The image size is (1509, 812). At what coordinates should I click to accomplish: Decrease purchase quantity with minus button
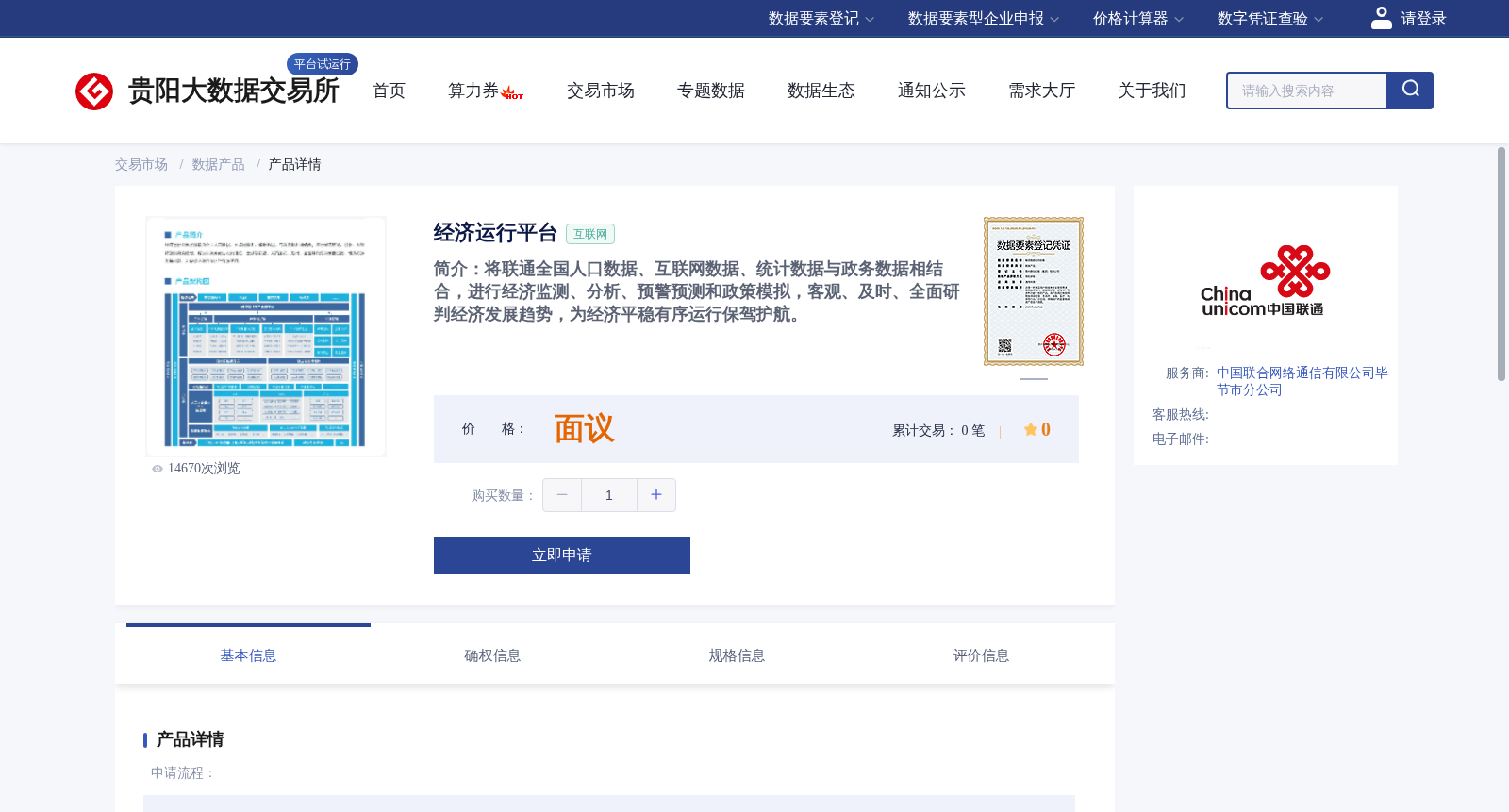pos(562,495)
